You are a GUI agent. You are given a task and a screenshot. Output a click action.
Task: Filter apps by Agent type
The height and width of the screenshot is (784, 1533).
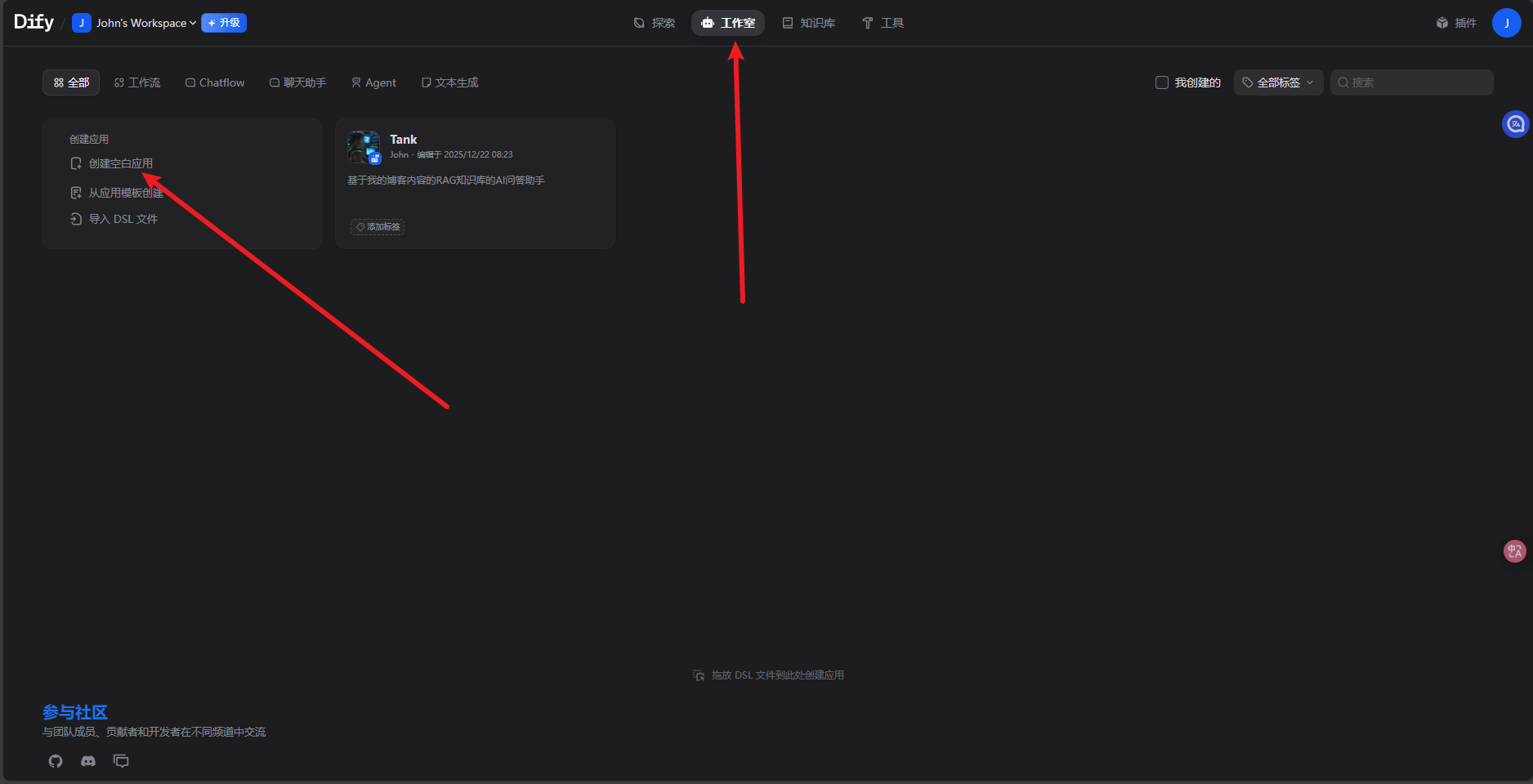[x=373, y=82]
